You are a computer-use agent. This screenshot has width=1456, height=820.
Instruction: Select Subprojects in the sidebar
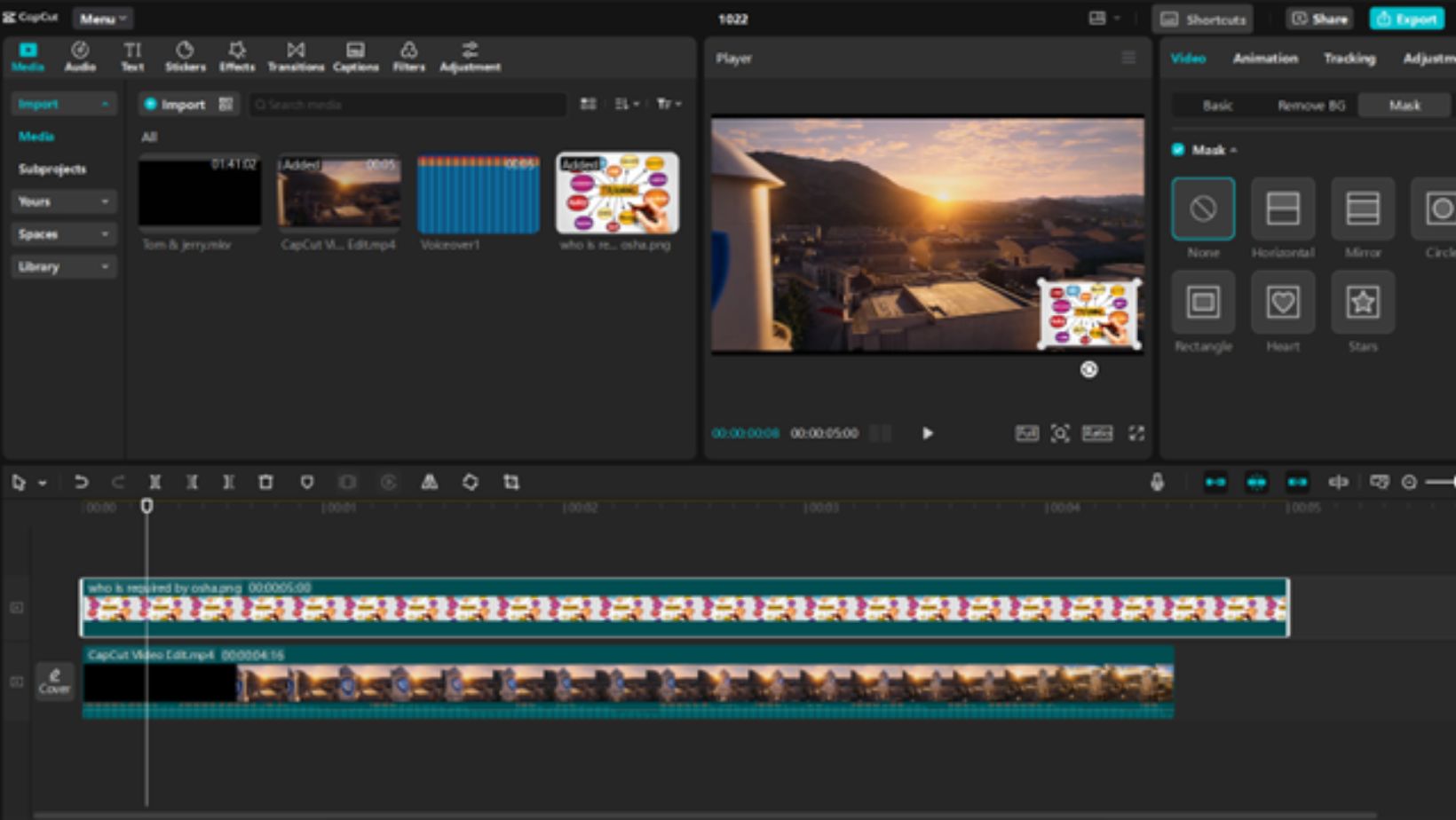click(52, 169)
